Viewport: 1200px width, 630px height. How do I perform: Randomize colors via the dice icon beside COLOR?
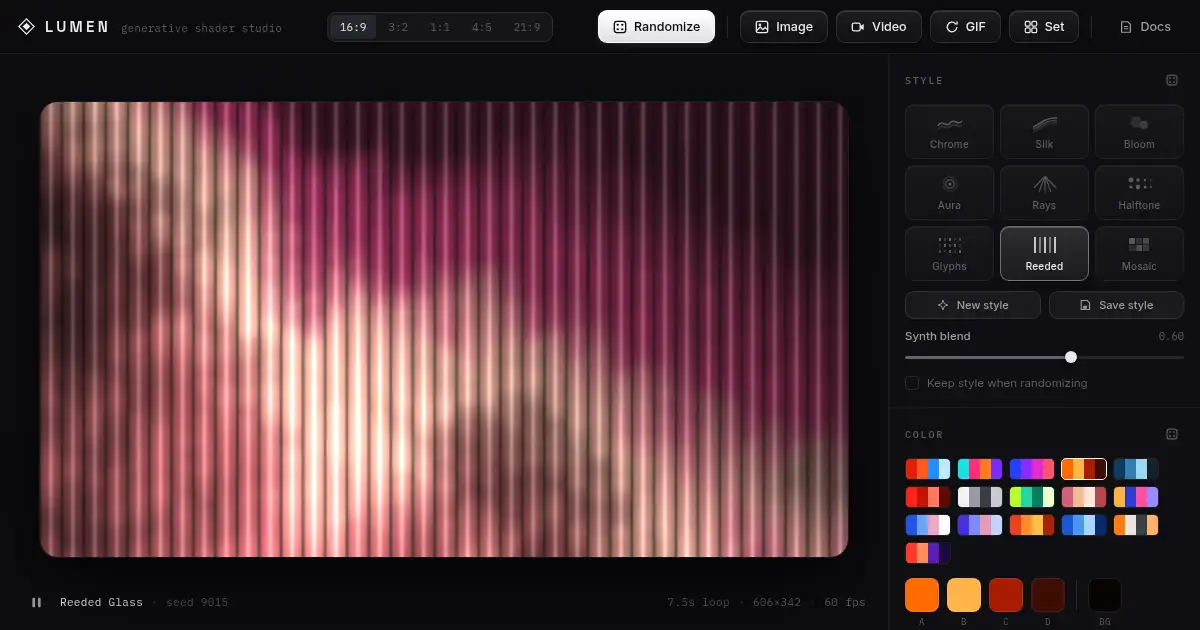[1172, 434]
